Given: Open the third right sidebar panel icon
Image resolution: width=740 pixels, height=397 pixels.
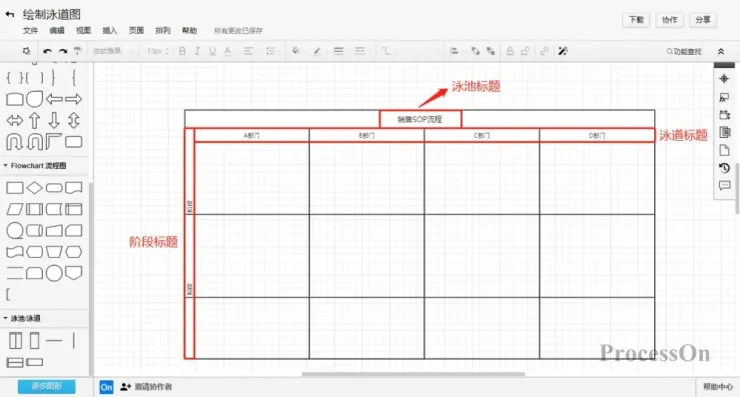Looking at the screenshot, I should (x=724, y=115).
